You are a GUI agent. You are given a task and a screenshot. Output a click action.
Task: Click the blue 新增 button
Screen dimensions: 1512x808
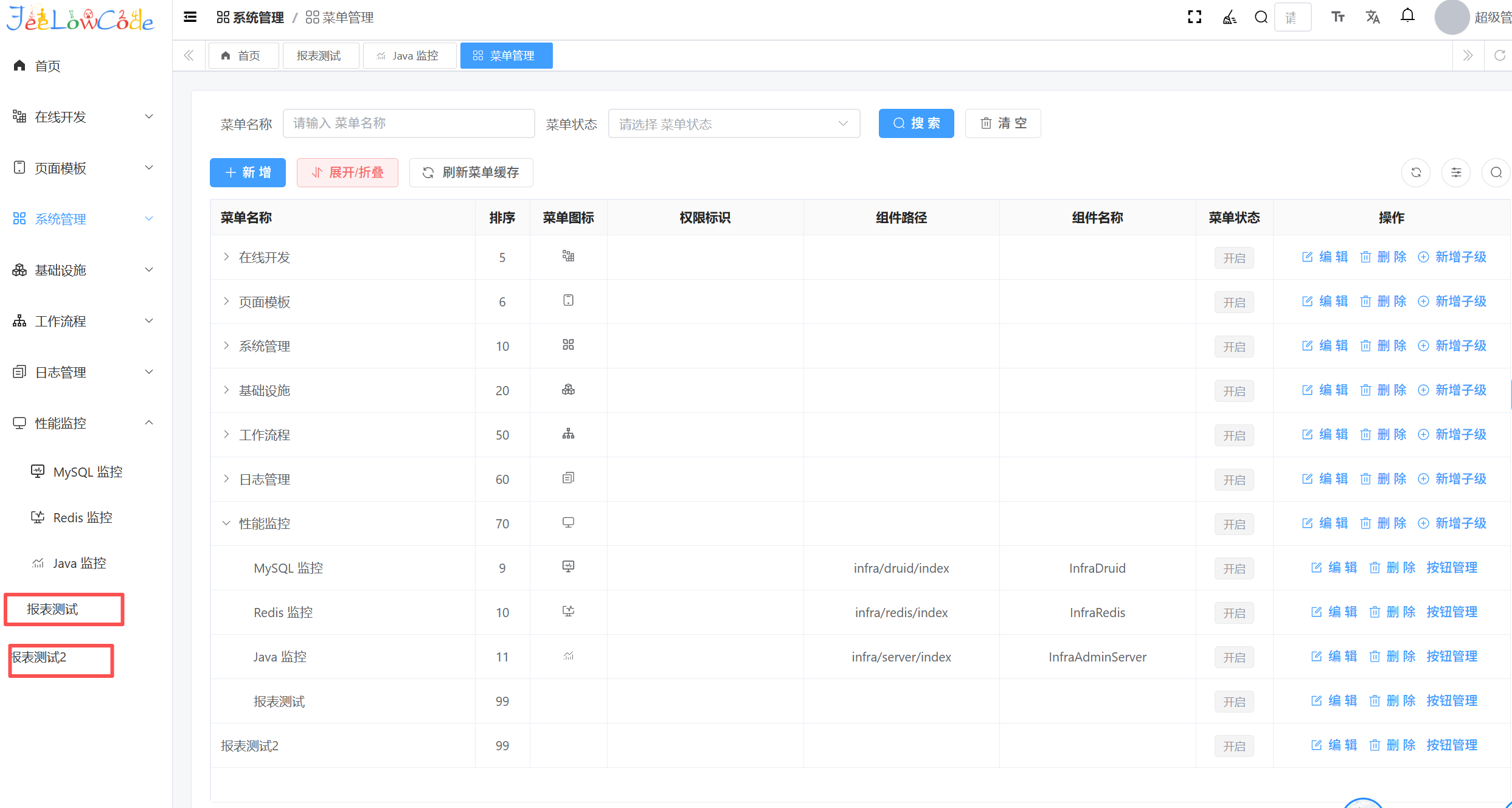tap(248, 173)
